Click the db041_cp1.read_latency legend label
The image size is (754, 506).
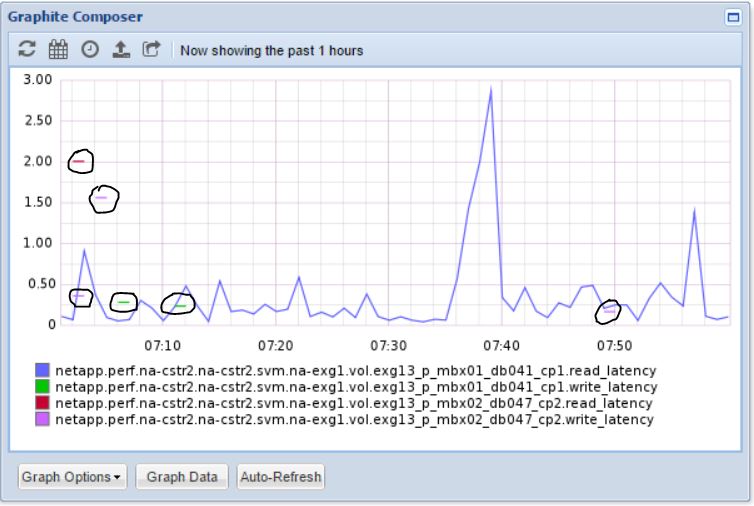[x=355, y=371]
